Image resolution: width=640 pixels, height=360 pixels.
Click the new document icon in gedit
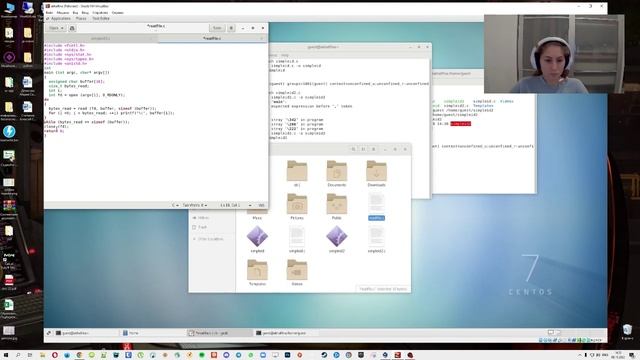pos(72,28)
